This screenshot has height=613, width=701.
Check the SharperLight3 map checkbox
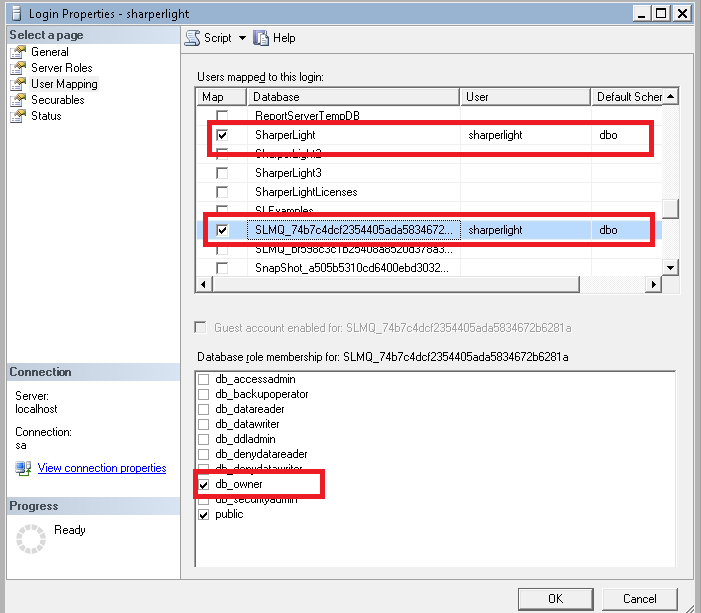pos(222,173)
